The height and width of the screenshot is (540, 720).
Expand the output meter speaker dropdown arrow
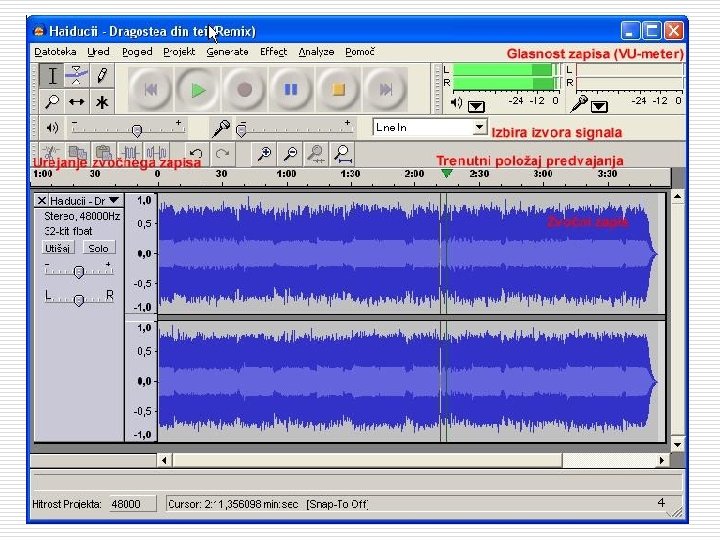[476, 106]
